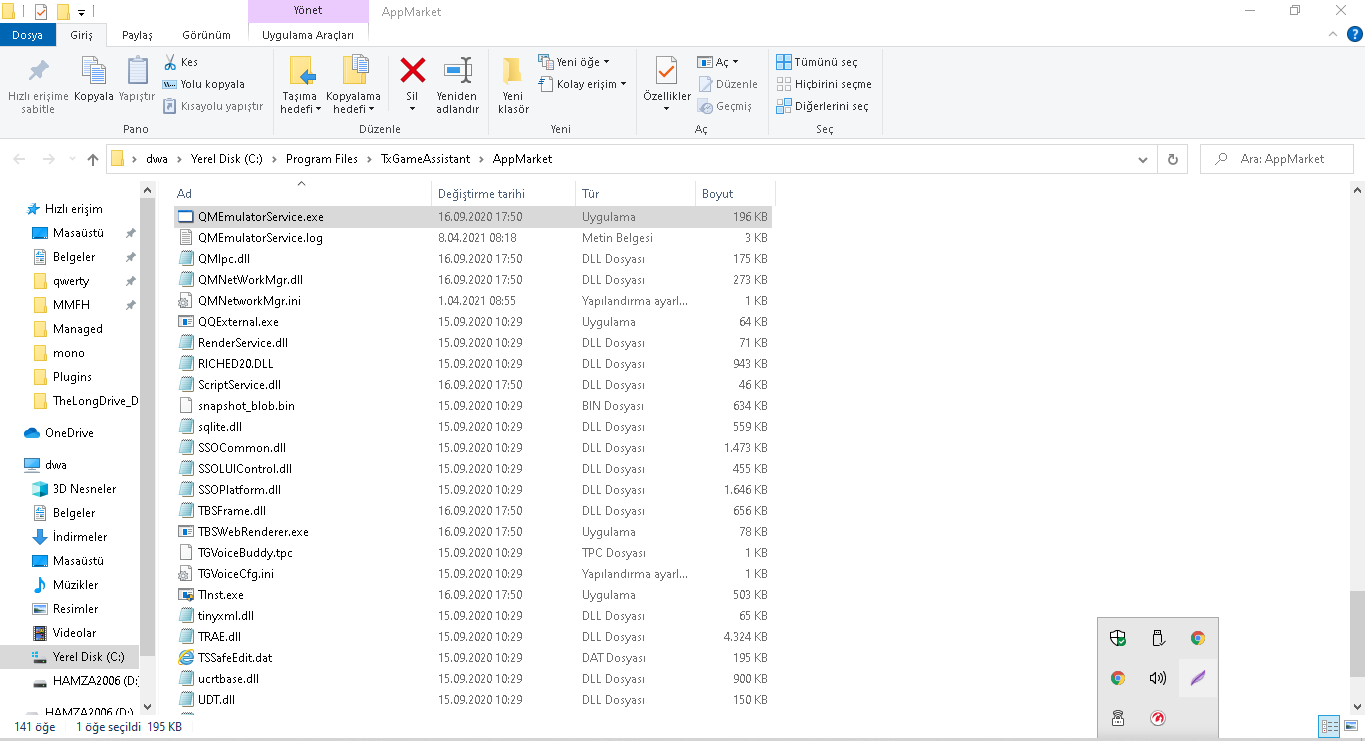The width and height of the screenshot is (1365, 741).
Task: Open the purple feather app in the tray
Action: [x=1198, y=678]
